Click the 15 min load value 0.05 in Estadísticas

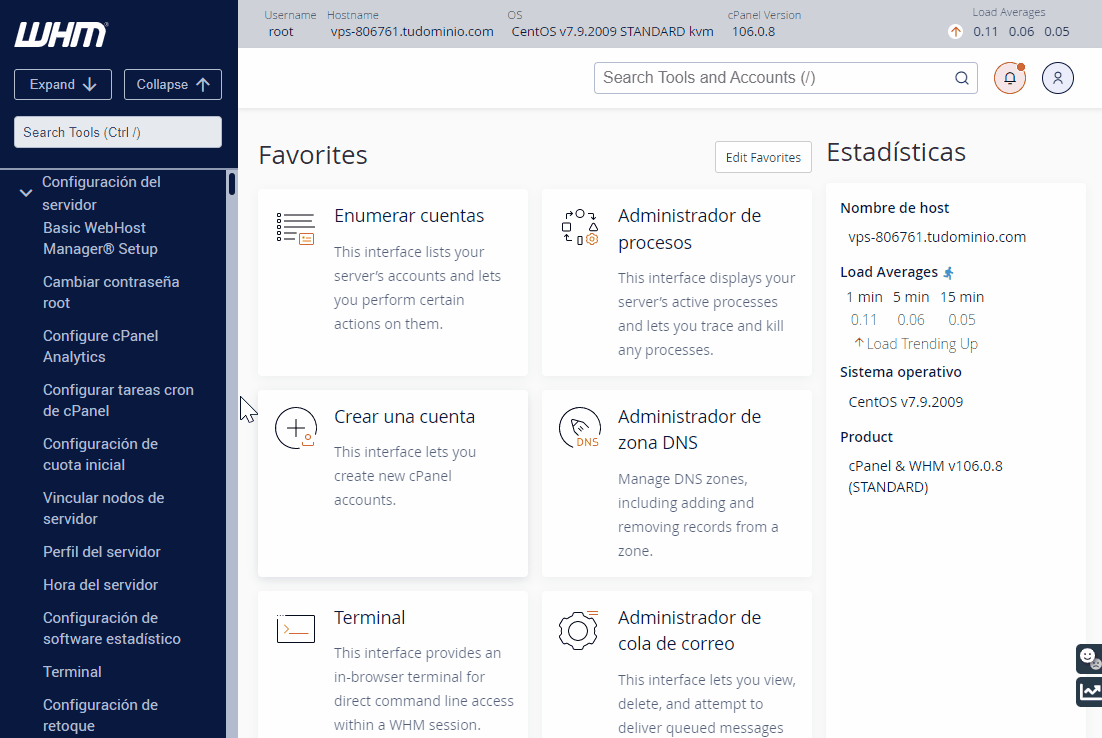pos(961,320)
